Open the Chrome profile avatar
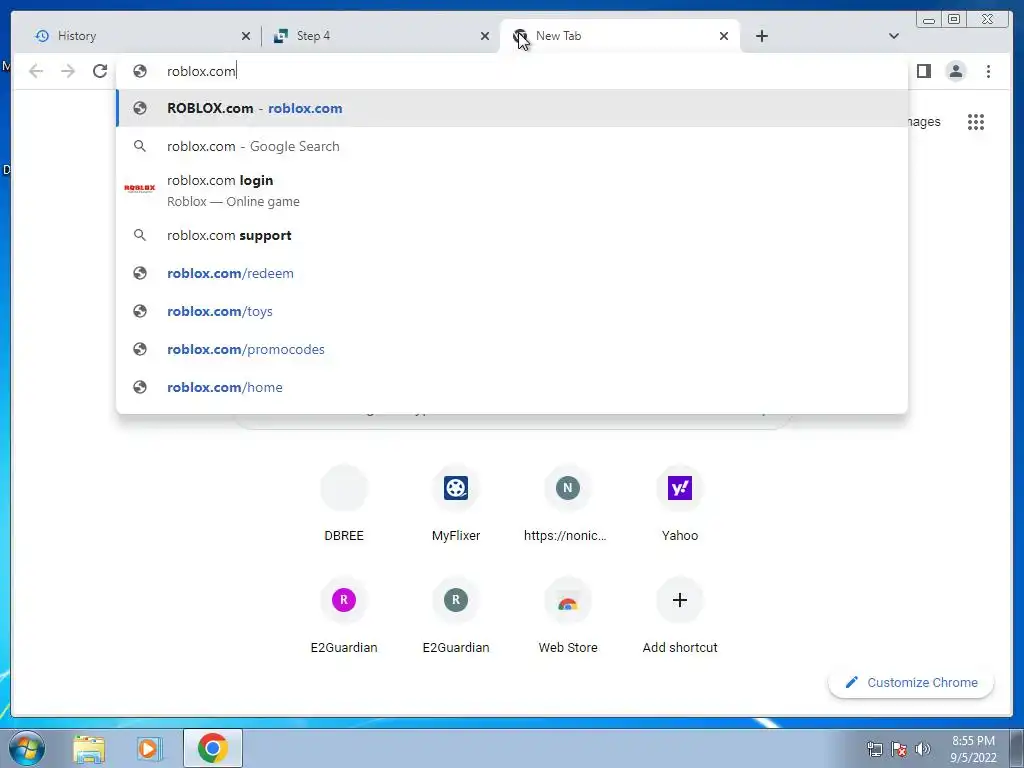This screenshot has height=768, width=1024. point(955,71)
